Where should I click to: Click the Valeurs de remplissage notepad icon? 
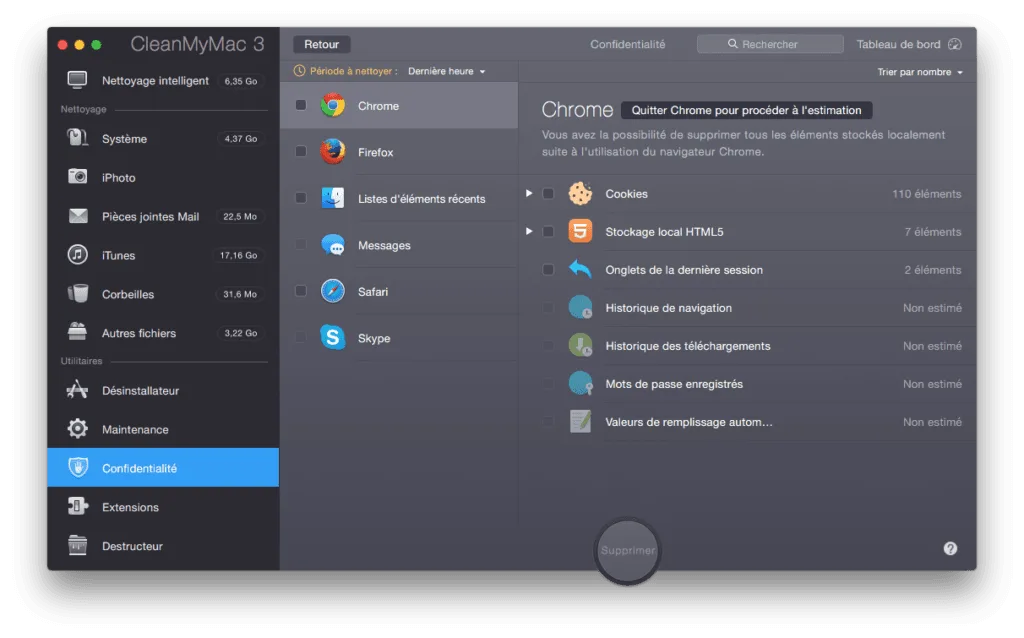point(580,421)
